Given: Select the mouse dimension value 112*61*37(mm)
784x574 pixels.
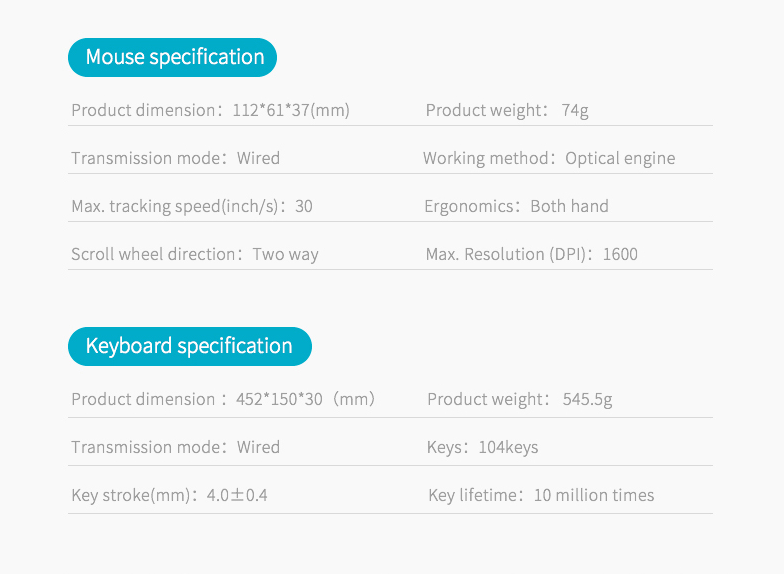Looking at the screenshot, I should (x=291, y=110).
